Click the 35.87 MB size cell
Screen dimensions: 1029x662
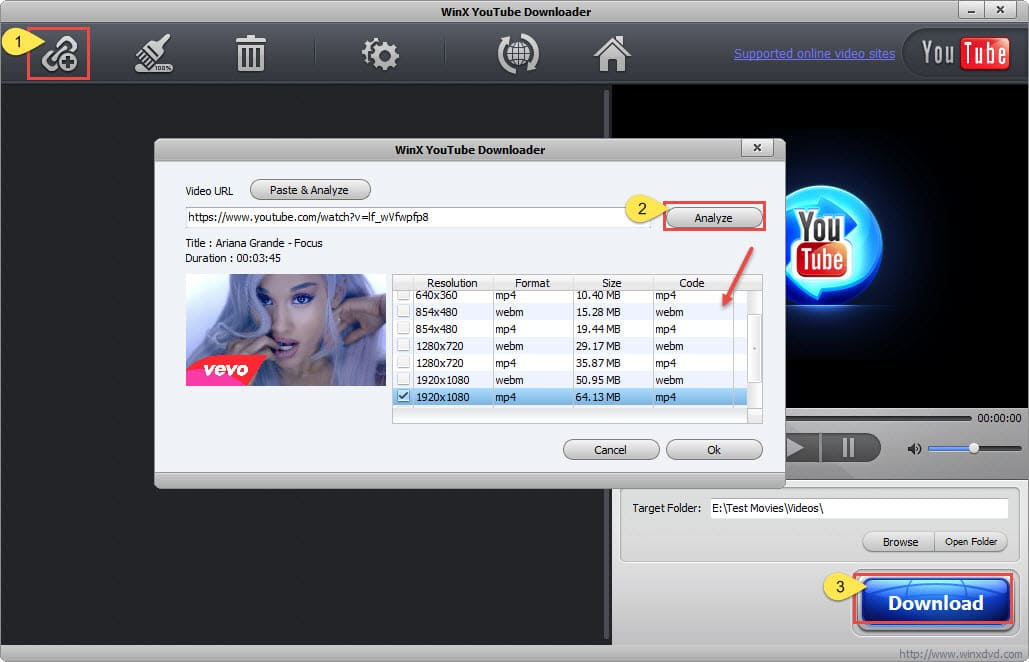point(598,363)
